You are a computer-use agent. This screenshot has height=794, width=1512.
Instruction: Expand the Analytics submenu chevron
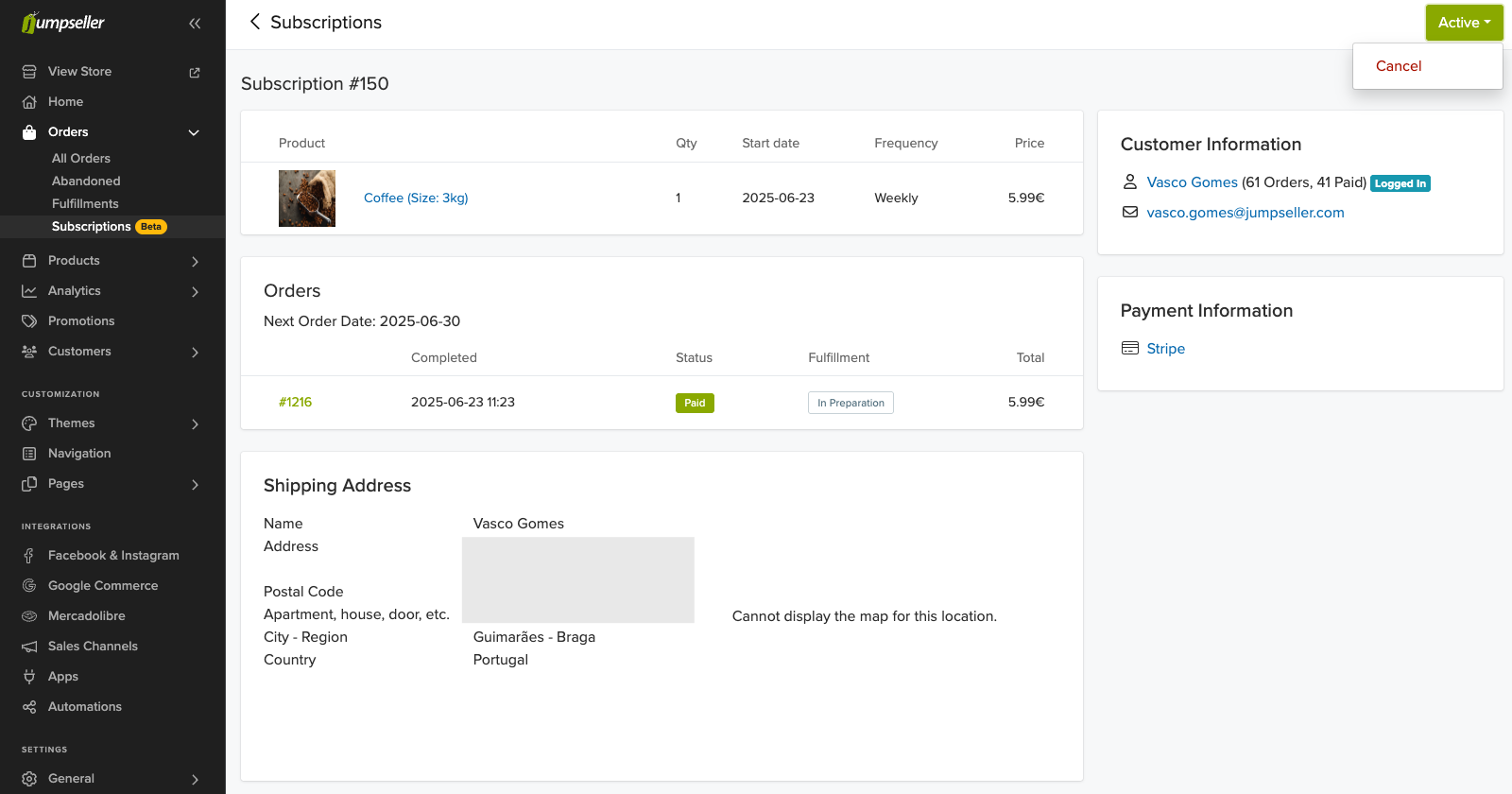coord(195,291)
